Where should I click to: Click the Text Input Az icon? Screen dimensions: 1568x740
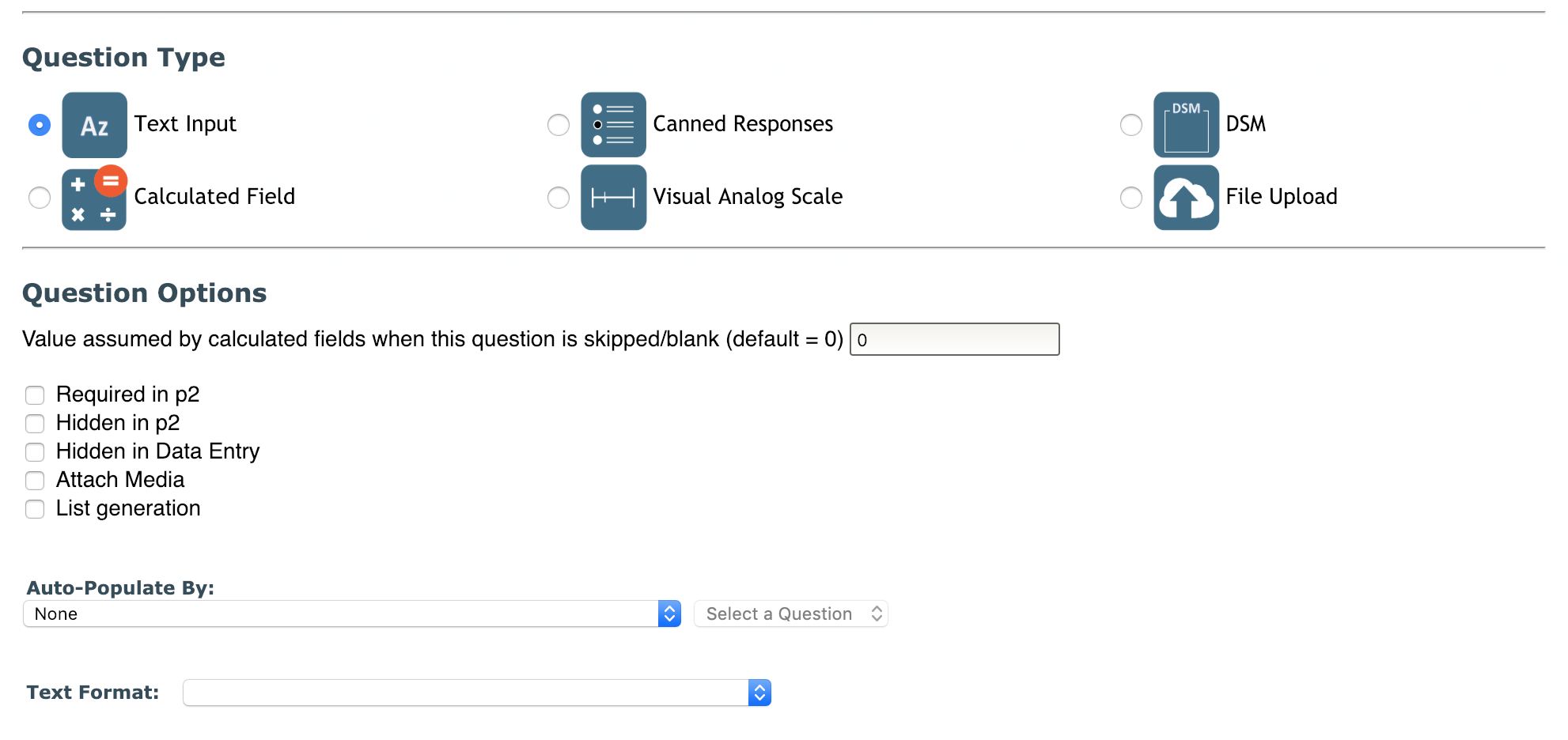pyautogui.click(x=93, y=124)
